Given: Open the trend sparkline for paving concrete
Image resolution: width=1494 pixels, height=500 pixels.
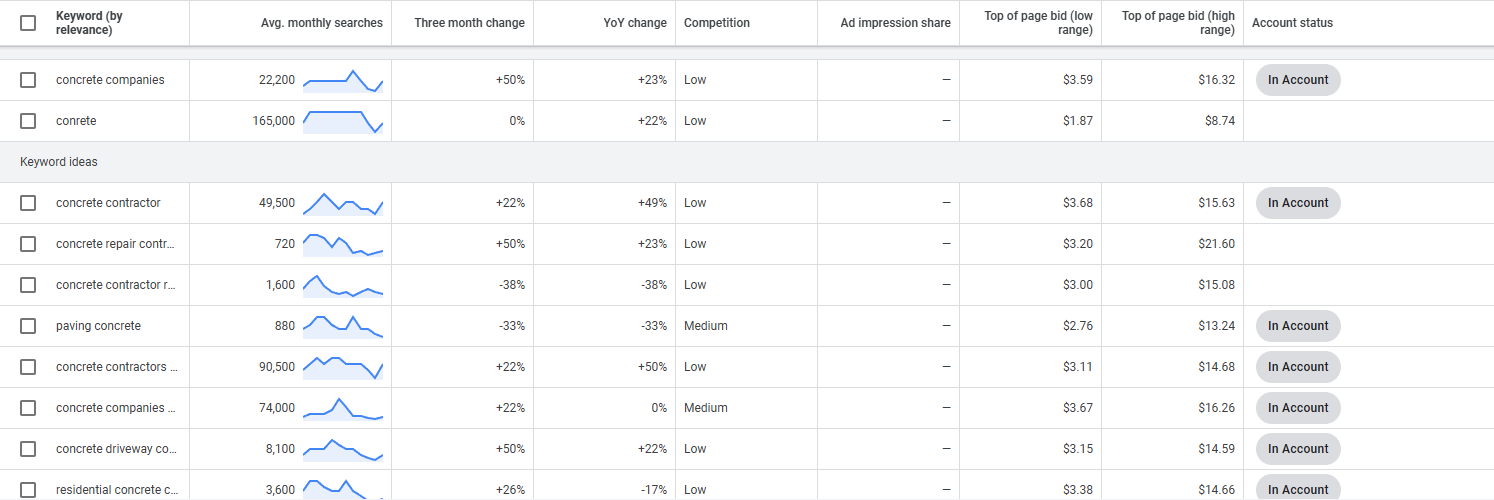Looking at the screenshot, I should tap(343, 326).
